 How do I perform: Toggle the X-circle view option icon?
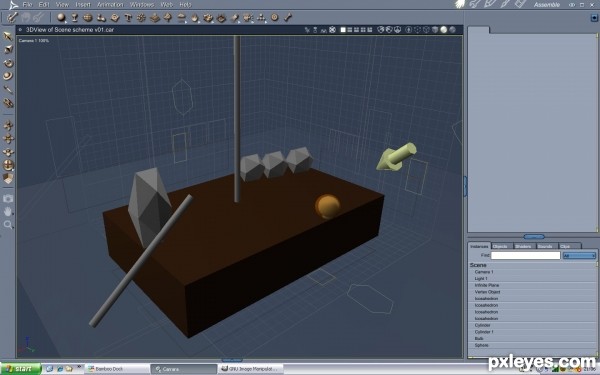tap(333, 29)
